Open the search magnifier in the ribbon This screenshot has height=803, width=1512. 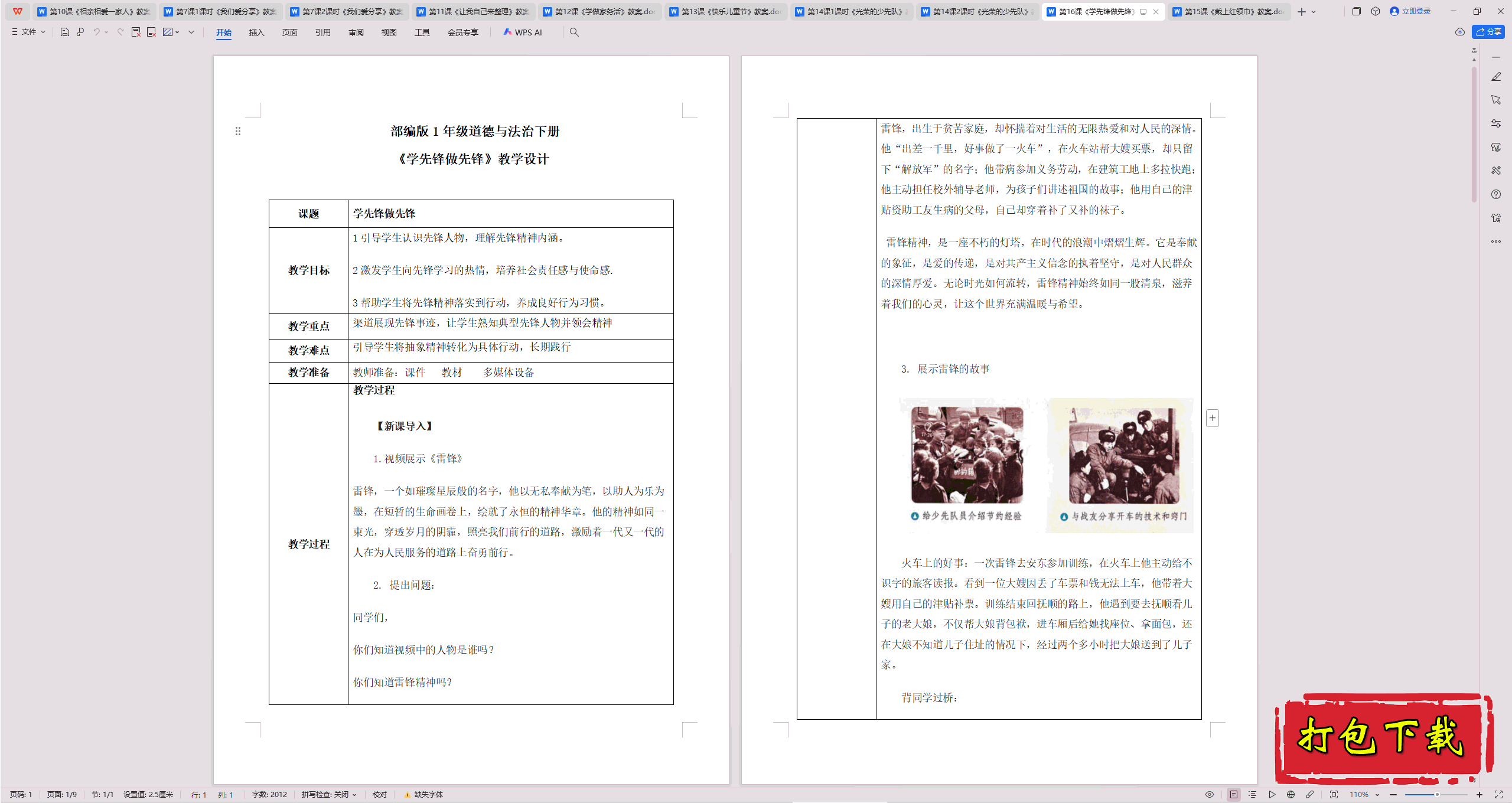[x=574, y=32]
